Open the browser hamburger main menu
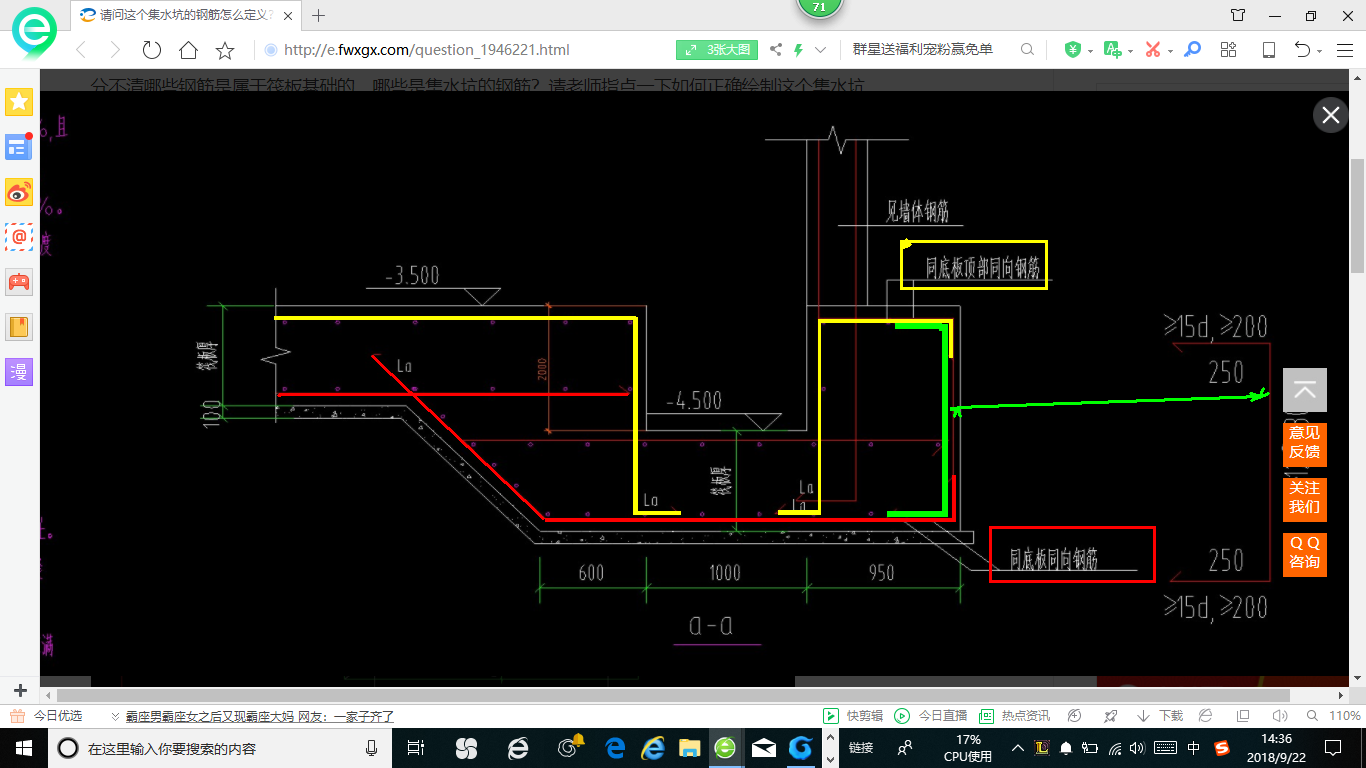This screenshot has height=768, width=1366. (1345, 50)
